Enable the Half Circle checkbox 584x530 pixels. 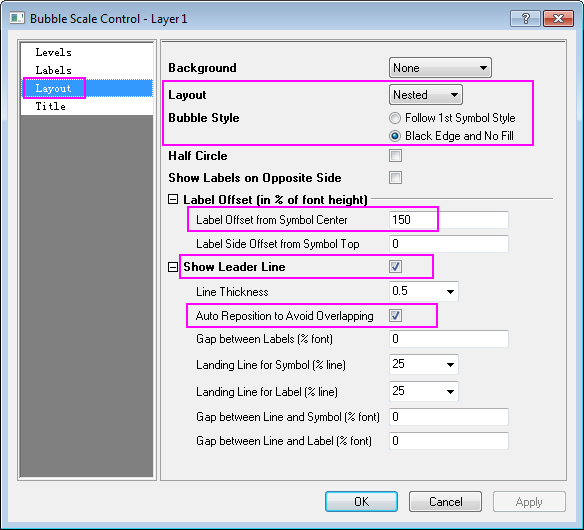point(395,156)
